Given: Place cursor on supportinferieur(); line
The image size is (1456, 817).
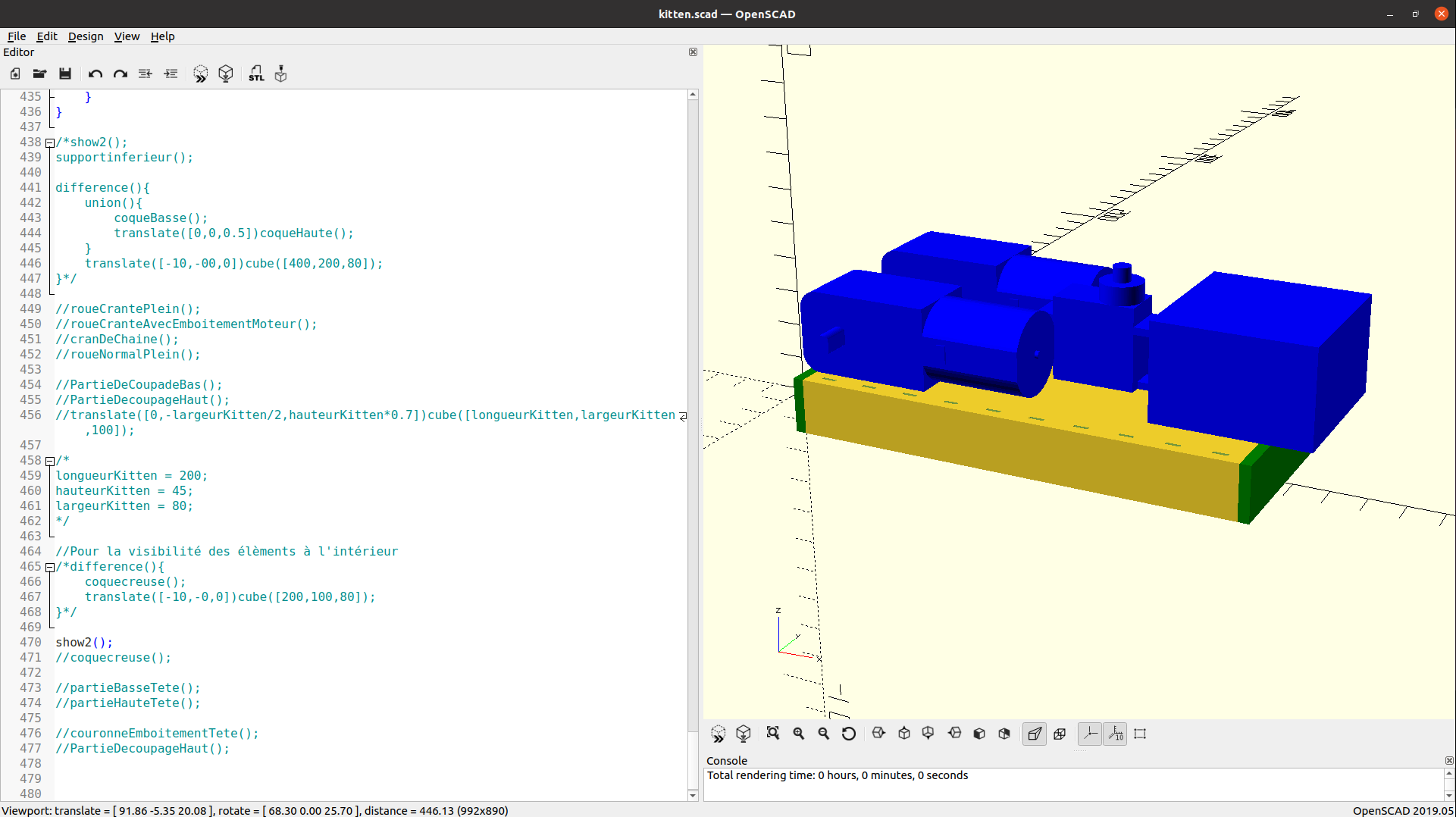Looking at the screenshot, I should click(x=124, y=158).
